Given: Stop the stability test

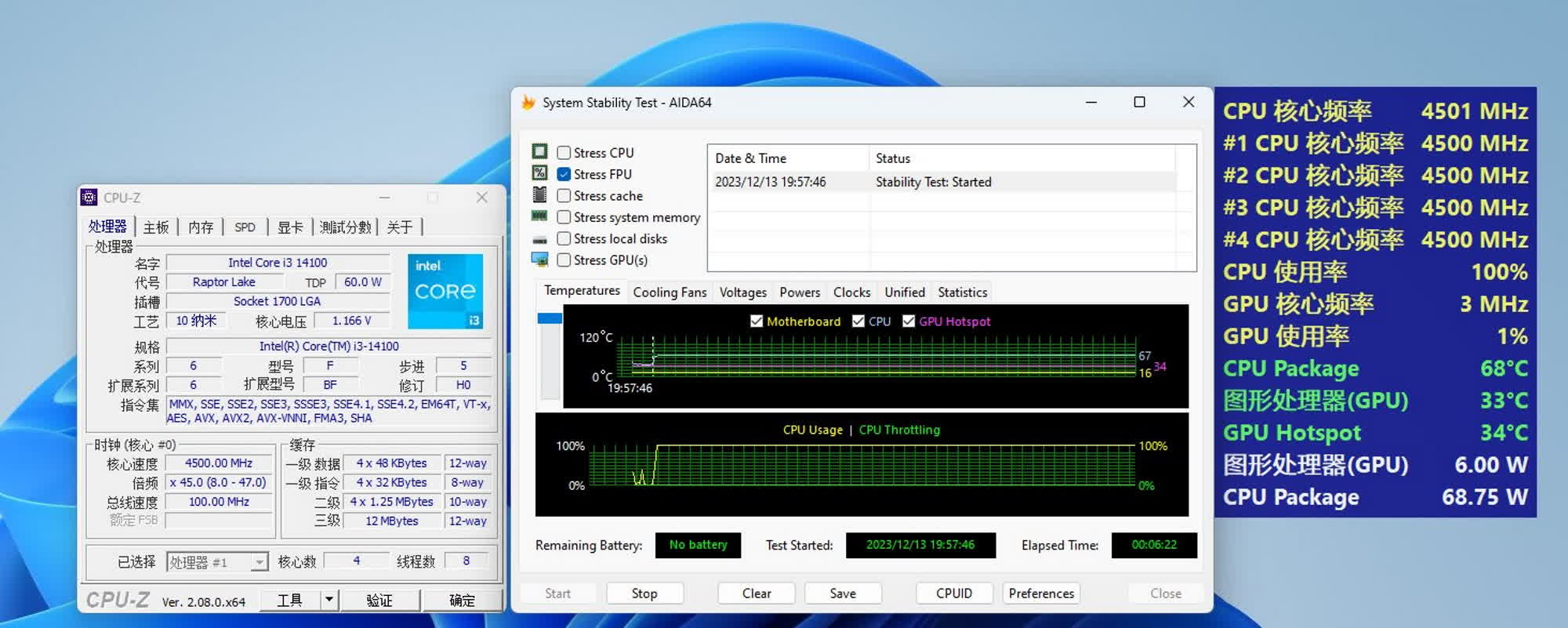Looking at the screenshot, I should [x=644, y=594].
